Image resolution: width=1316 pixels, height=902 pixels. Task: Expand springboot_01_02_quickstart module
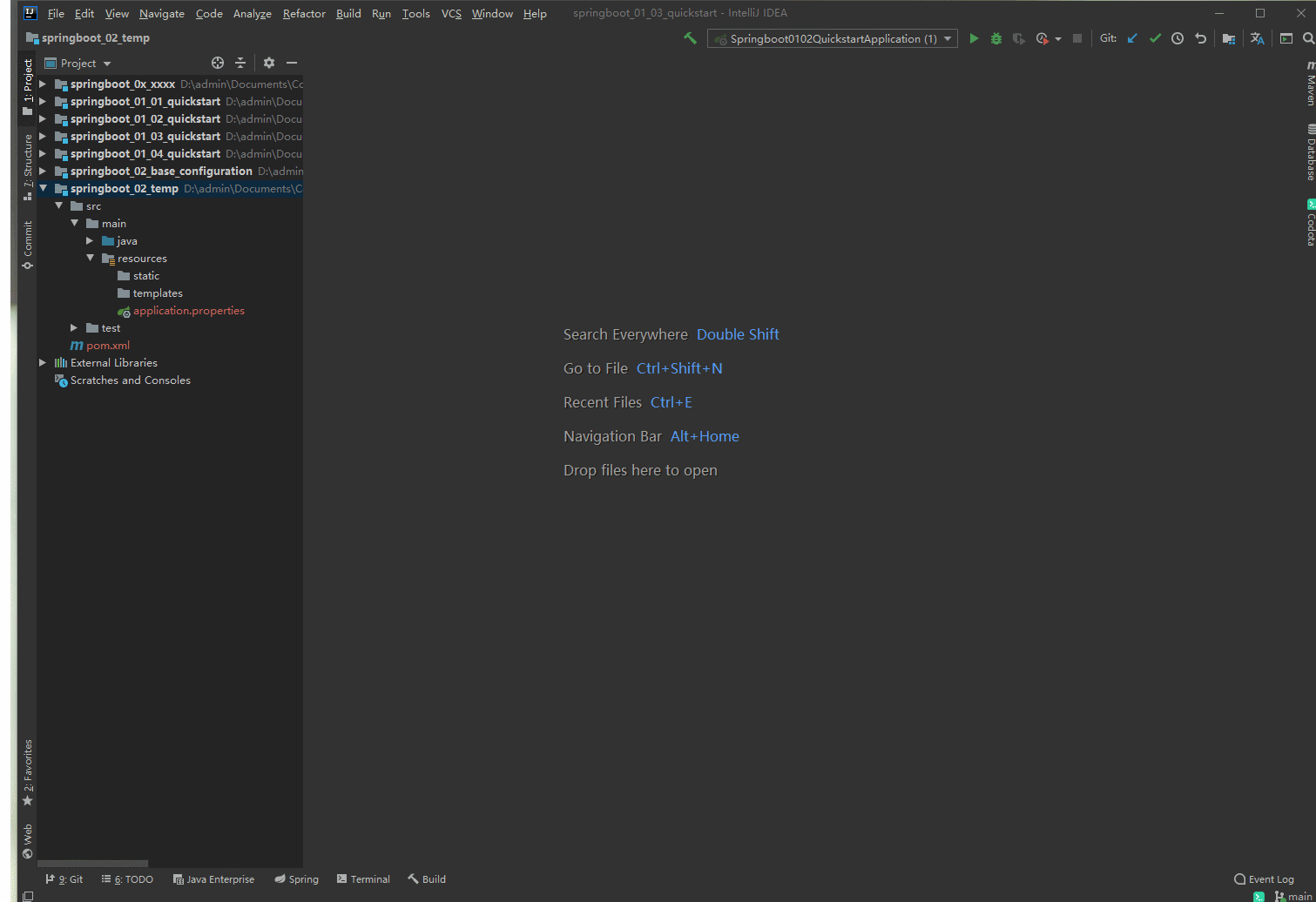pyautogui.click(x=43, y=119)
